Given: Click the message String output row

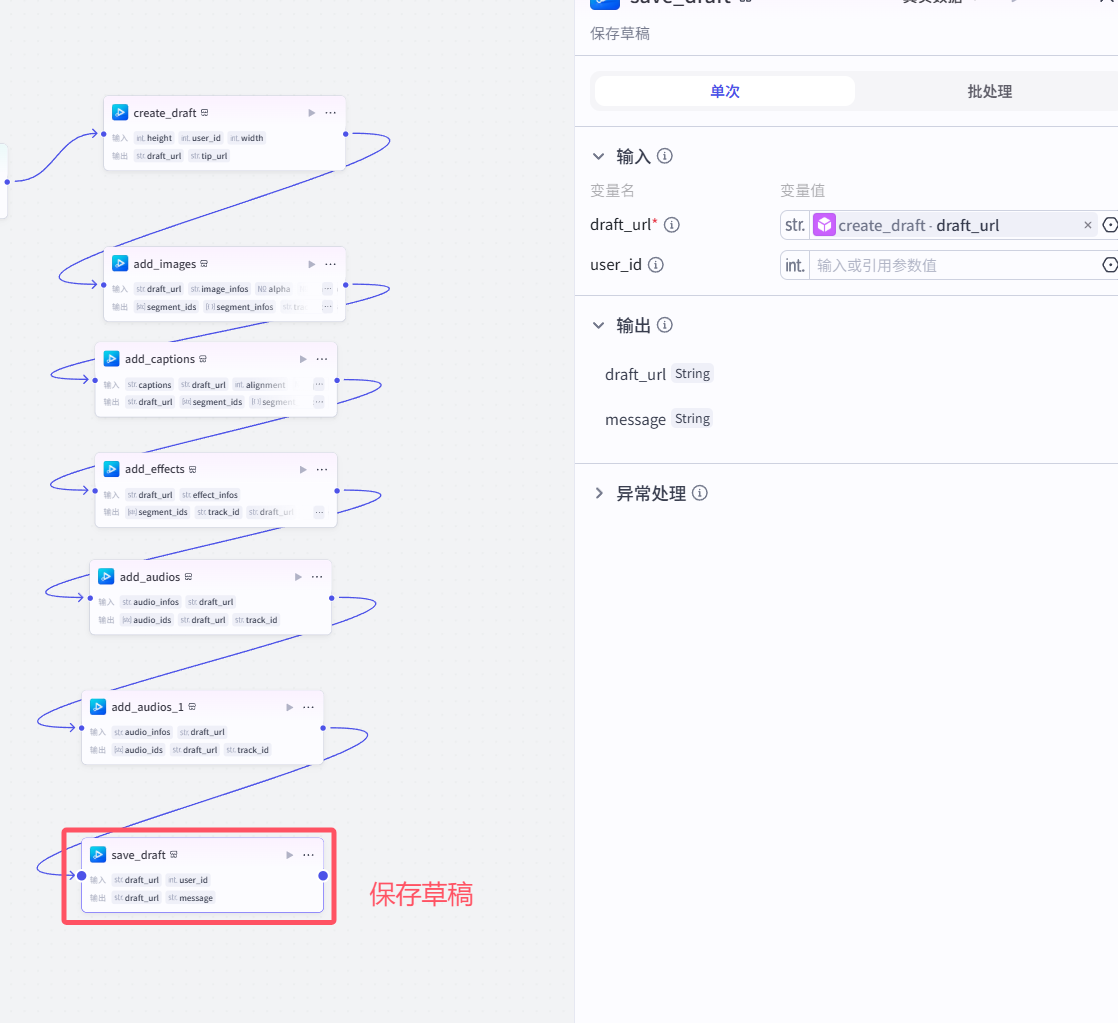Looking at the screenshot, I should 658,419.
